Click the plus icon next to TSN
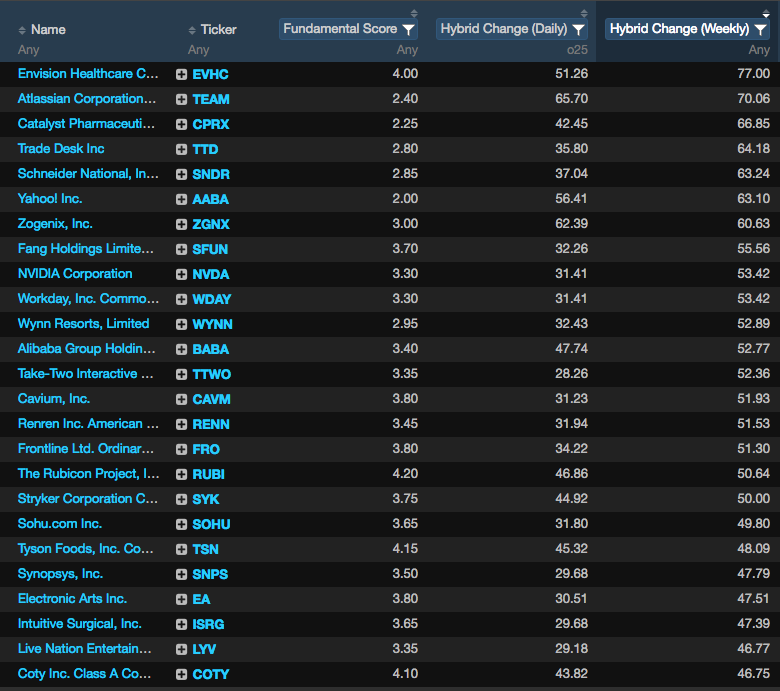 pyautogui.click(x=182, y=549)
